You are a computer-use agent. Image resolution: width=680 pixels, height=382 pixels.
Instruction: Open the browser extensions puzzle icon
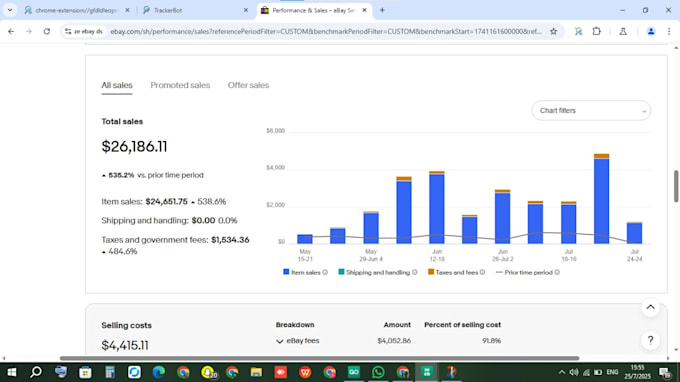click(x=597, y=31)
